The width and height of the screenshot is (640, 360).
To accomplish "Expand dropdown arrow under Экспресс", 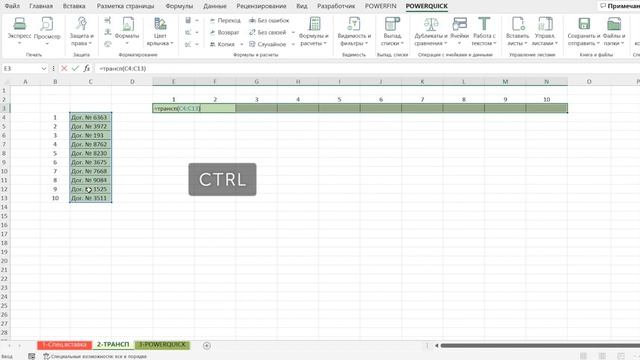I will (19, 43).
